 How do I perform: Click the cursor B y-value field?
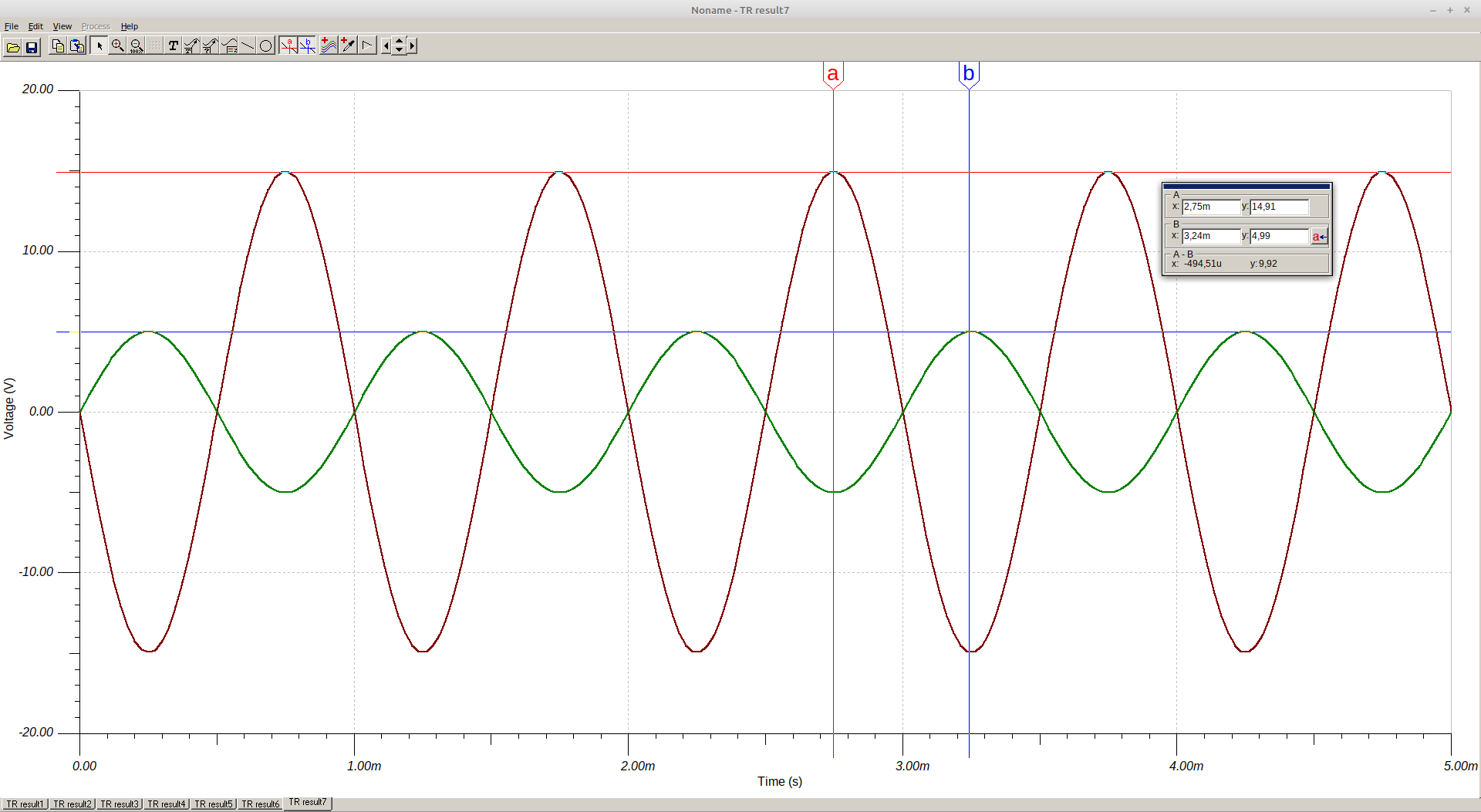point(1279,236)
